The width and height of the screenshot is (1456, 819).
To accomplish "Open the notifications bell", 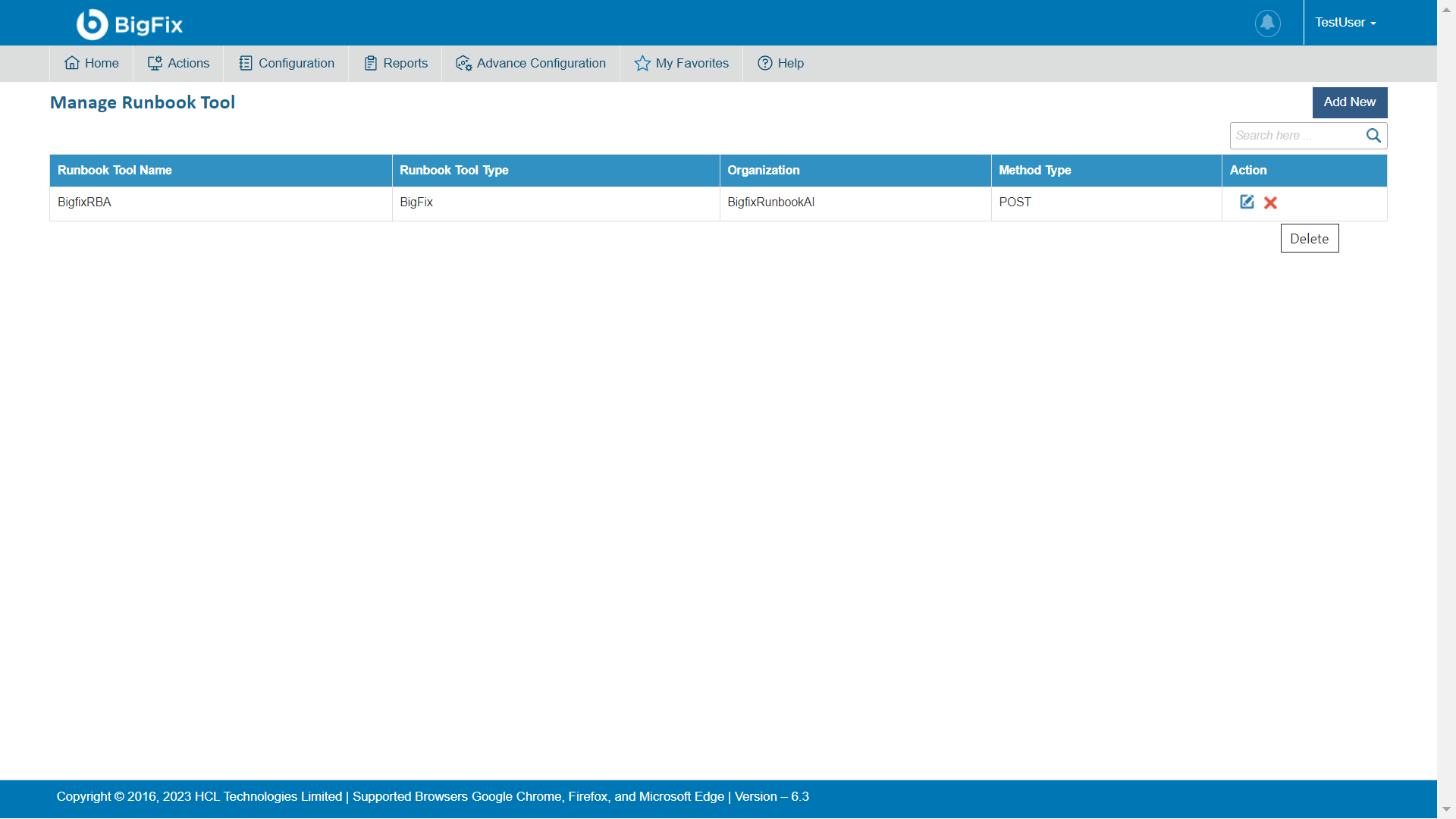I will (1267, 23).
